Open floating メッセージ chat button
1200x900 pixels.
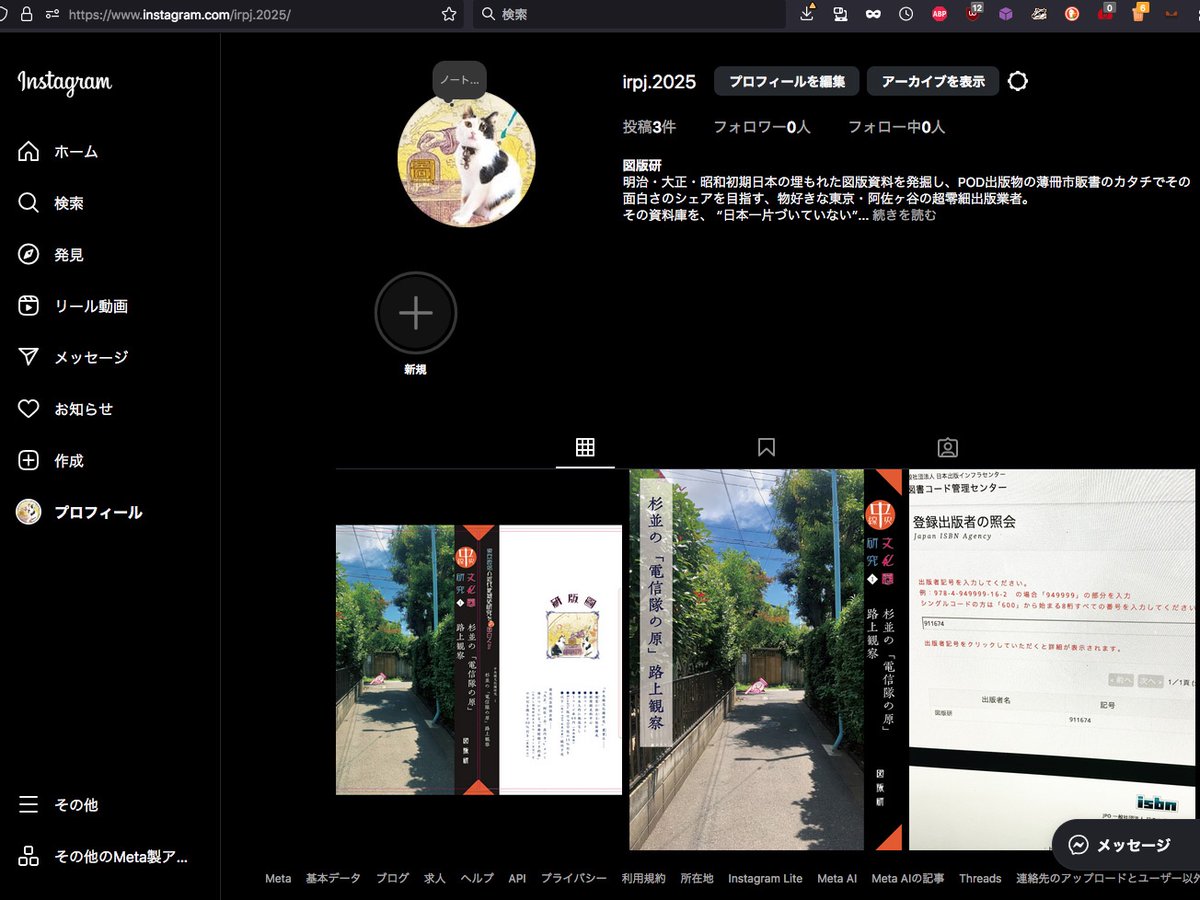(x=1126, y=845)
